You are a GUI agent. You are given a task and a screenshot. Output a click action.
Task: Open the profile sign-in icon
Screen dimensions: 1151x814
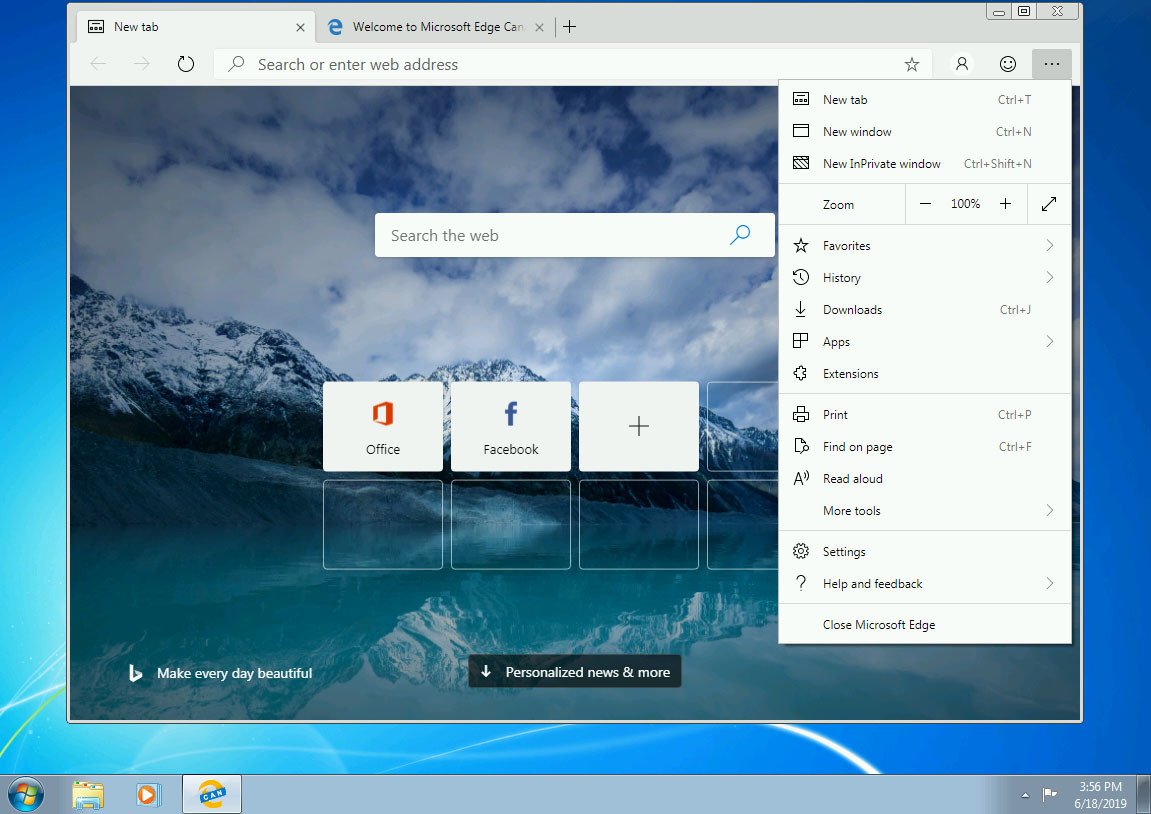click(x=960, y=63)
